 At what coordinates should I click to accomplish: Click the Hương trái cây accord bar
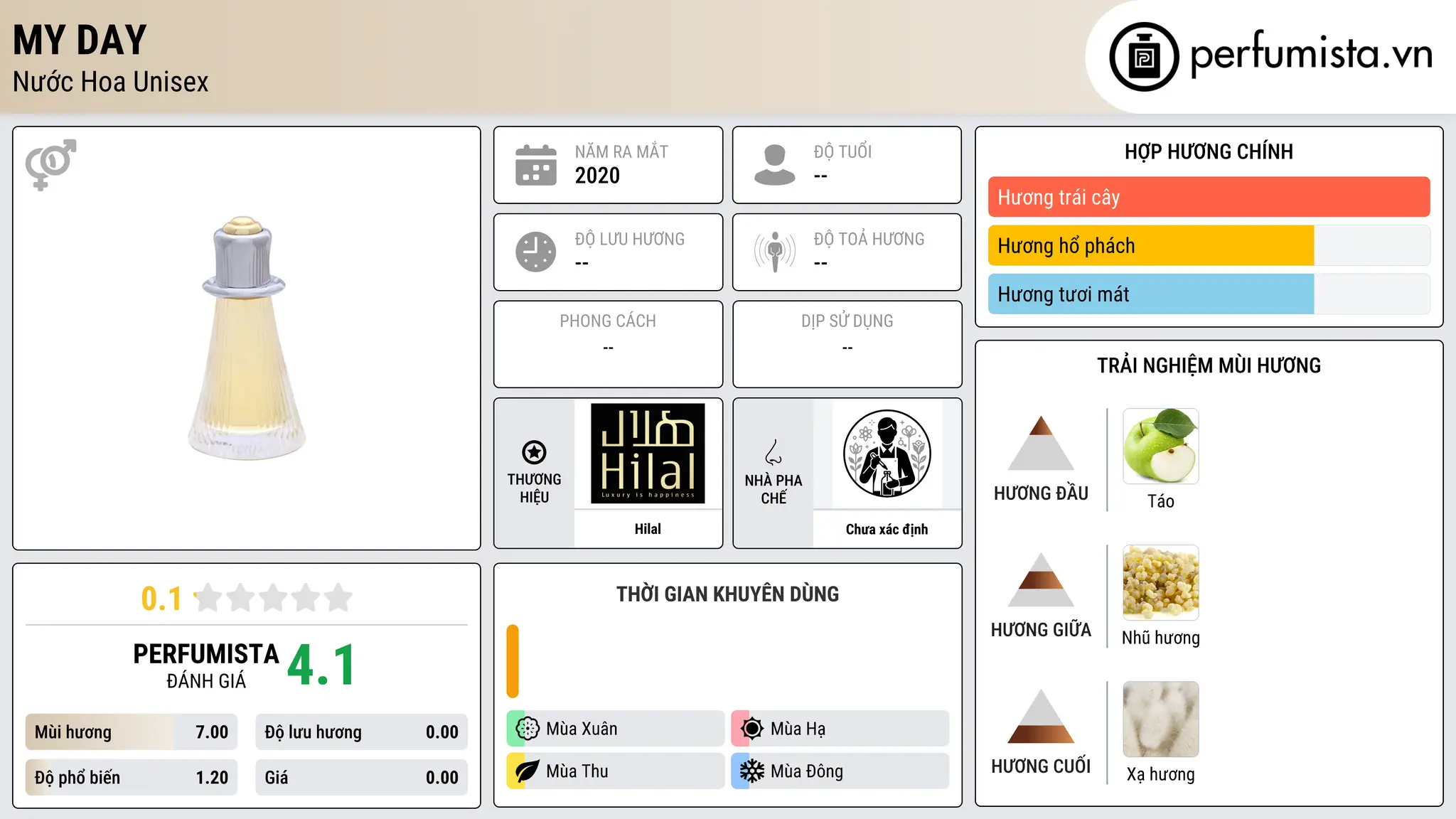pyautogui.click(x=1209, y=197)
